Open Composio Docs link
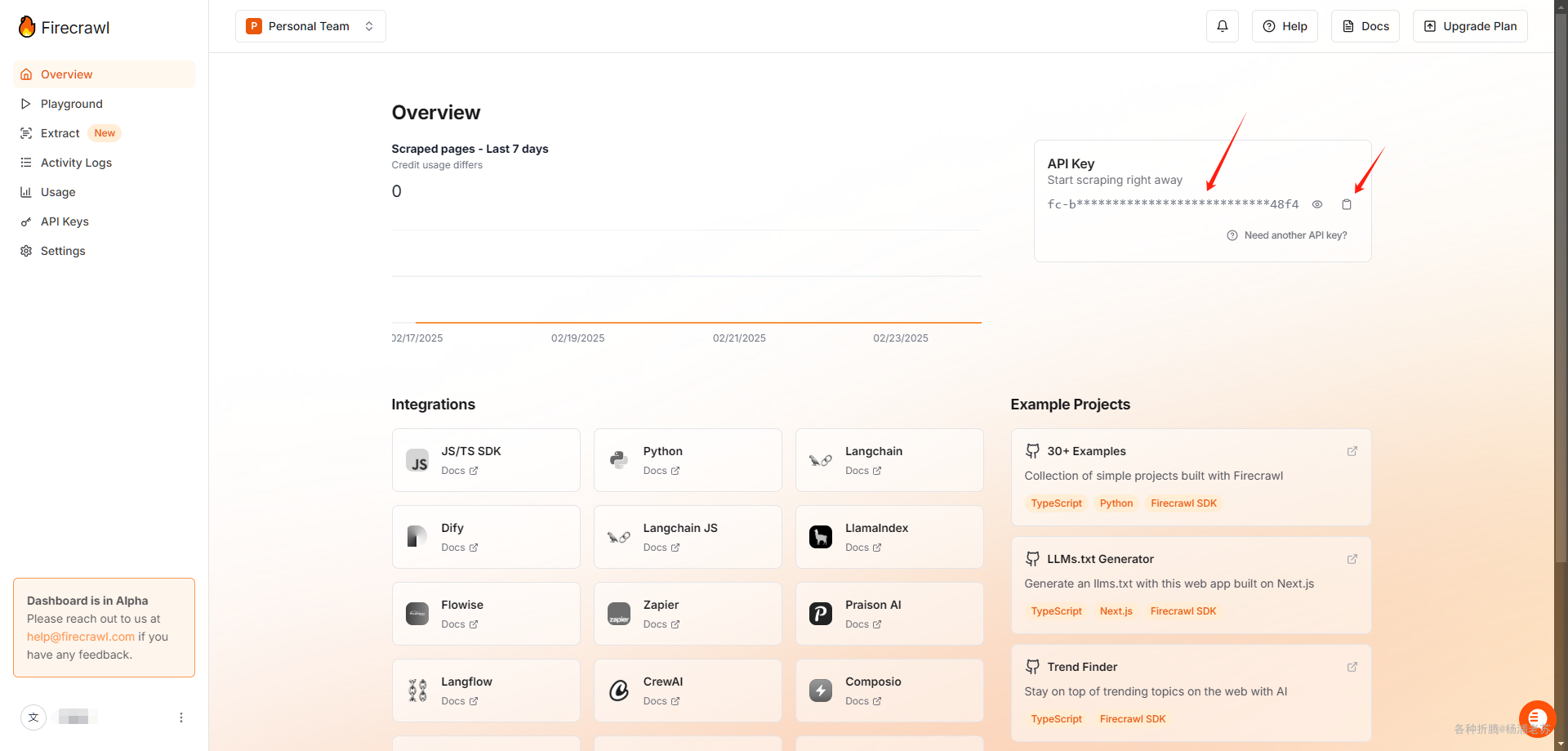The height and width of the screenshot is (751, 1568). pyautogui.click(x=863, y=701)
